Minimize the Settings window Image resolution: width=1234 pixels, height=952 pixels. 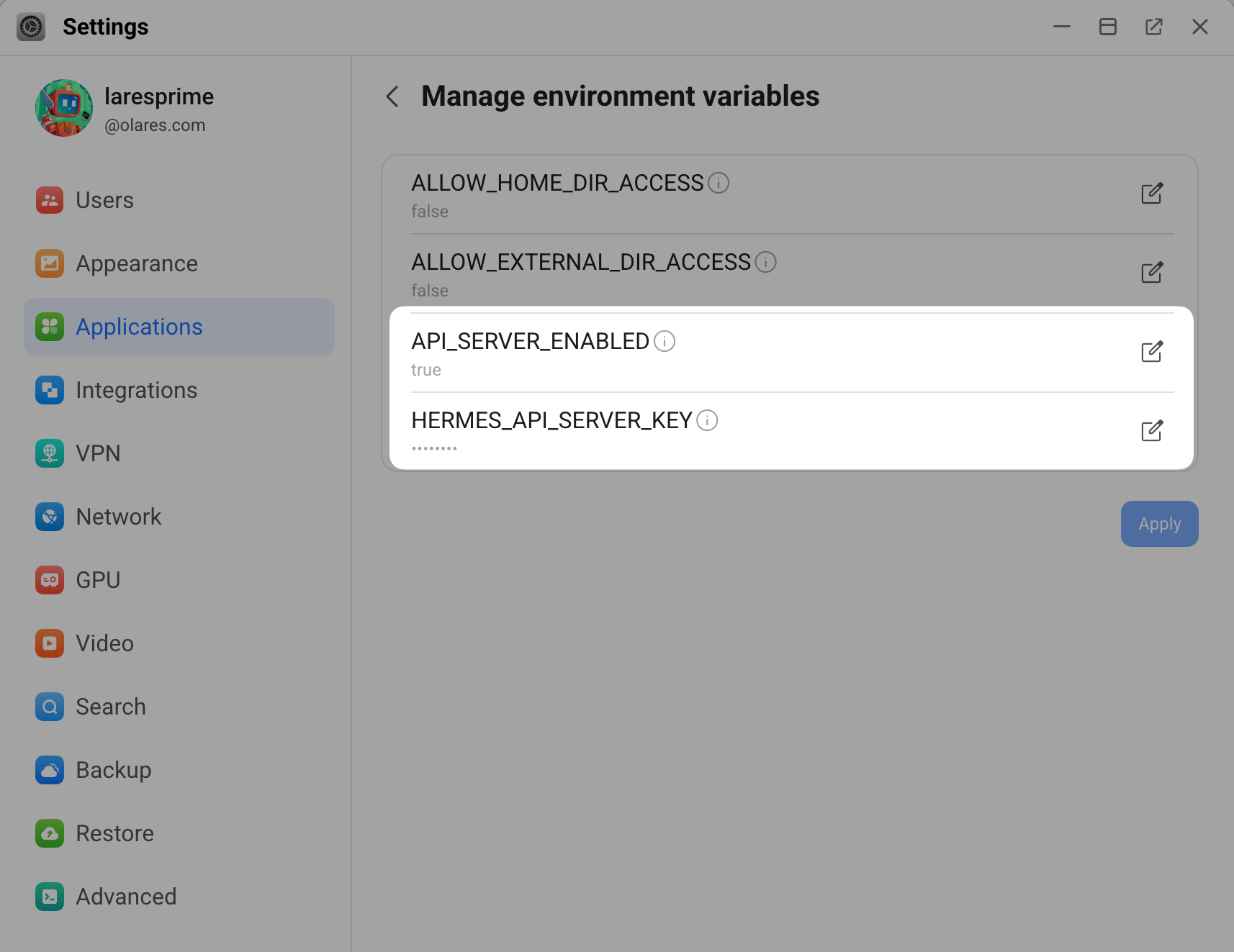pos(1062,27)
